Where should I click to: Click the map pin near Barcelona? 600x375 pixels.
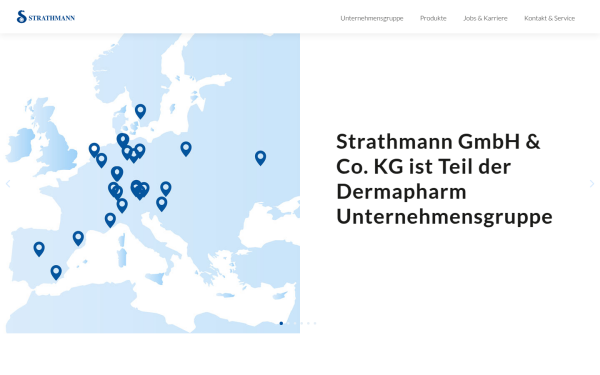coord(78,238)
